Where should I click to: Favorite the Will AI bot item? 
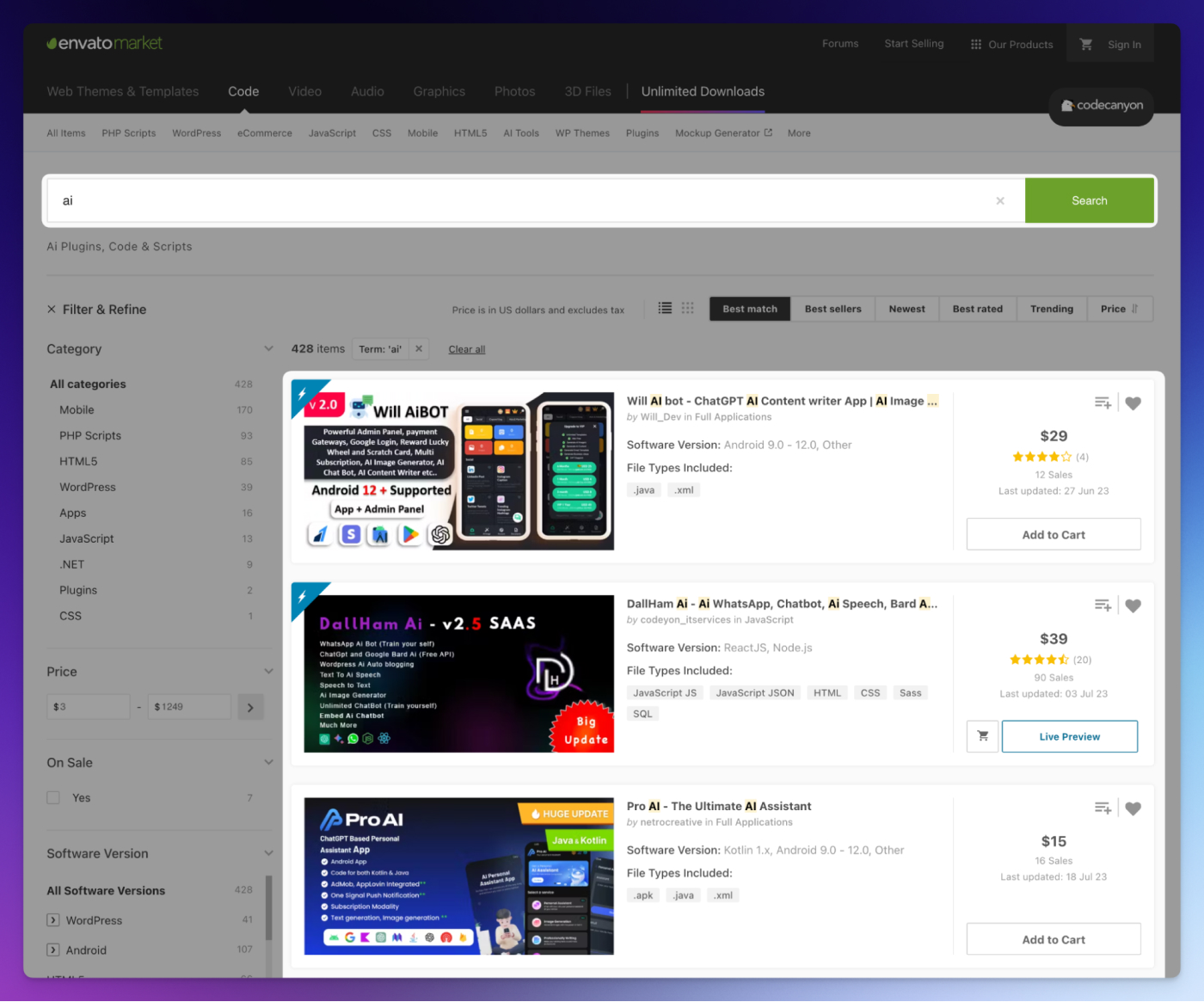[1133, 403]
